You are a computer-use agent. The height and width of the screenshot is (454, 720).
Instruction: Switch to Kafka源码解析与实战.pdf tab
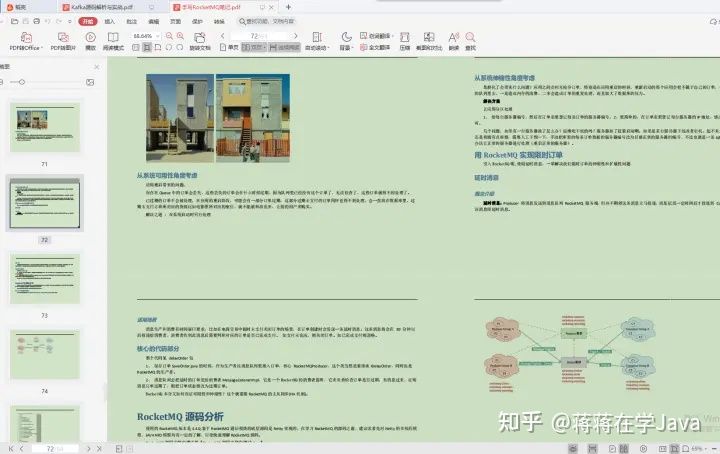click(x=102, y=7)
